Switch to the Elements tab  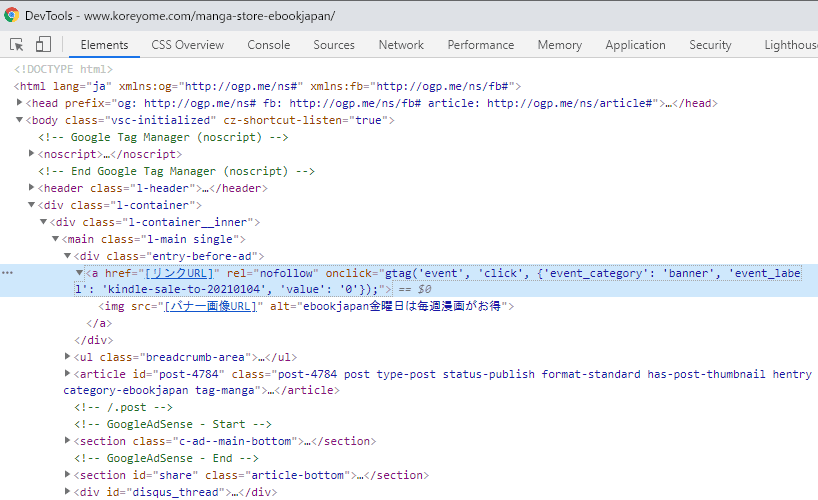coord(104,45)
